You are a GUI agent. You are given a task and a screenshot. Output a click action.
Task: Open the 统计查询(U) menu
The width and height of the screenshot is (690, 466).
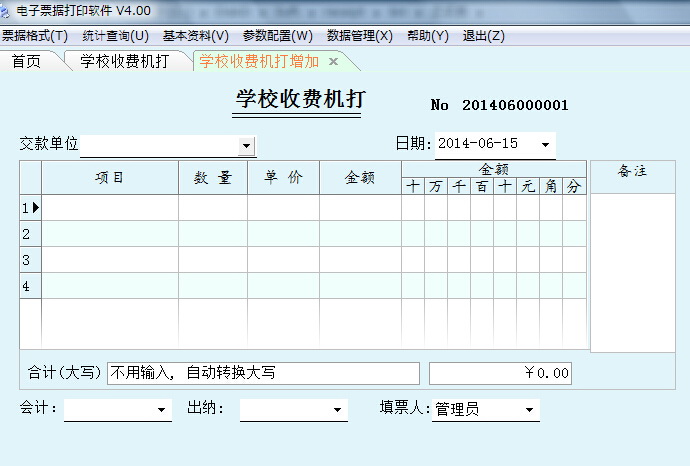tap(115, 36)
